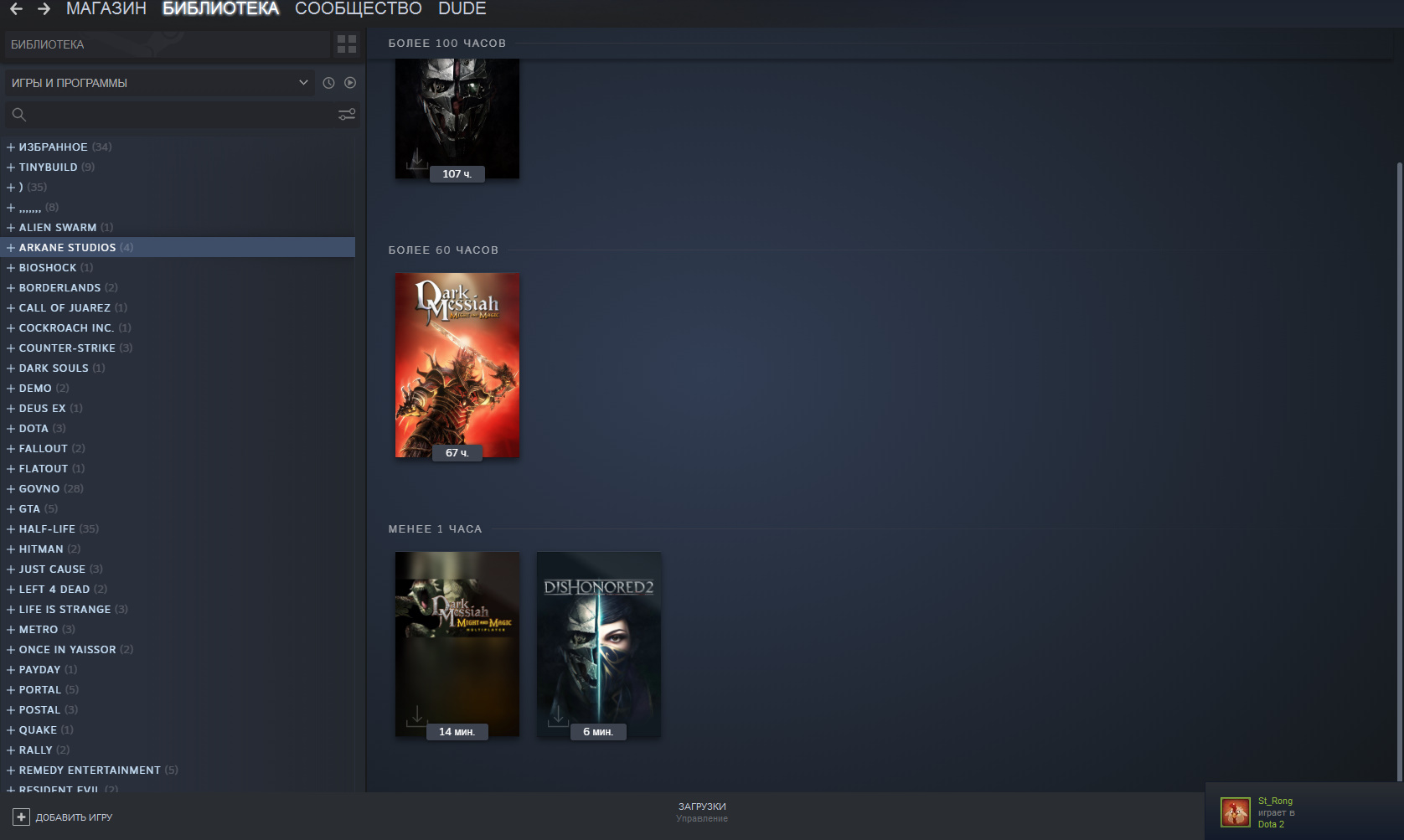
Task: Show ready-to-play games icon
Action: [350, 83]
